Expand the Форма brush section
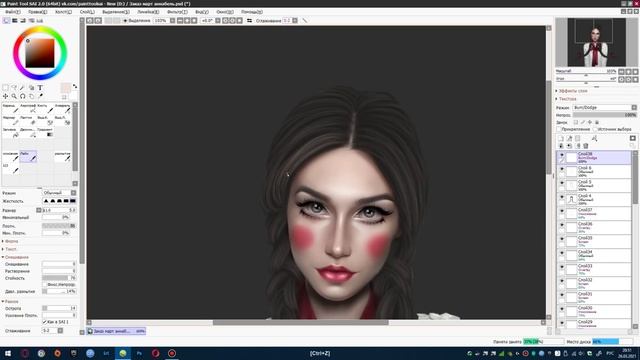The width and height of the screenshot is (640, 360). coord(10,241)
